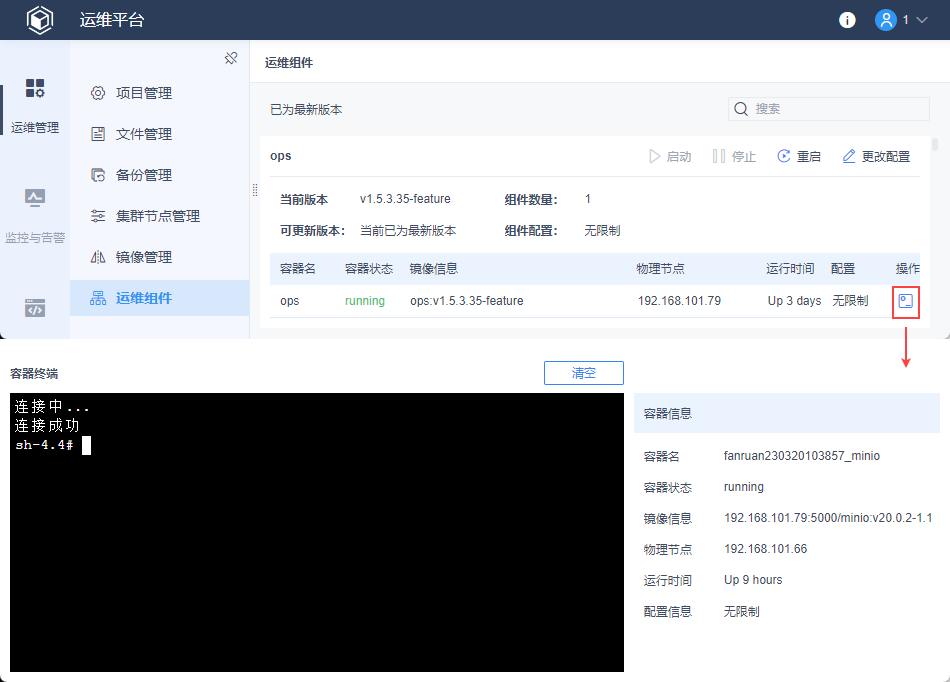Click the 启动 start button
This screenshot has width=950, height=682.
point(669,157)
